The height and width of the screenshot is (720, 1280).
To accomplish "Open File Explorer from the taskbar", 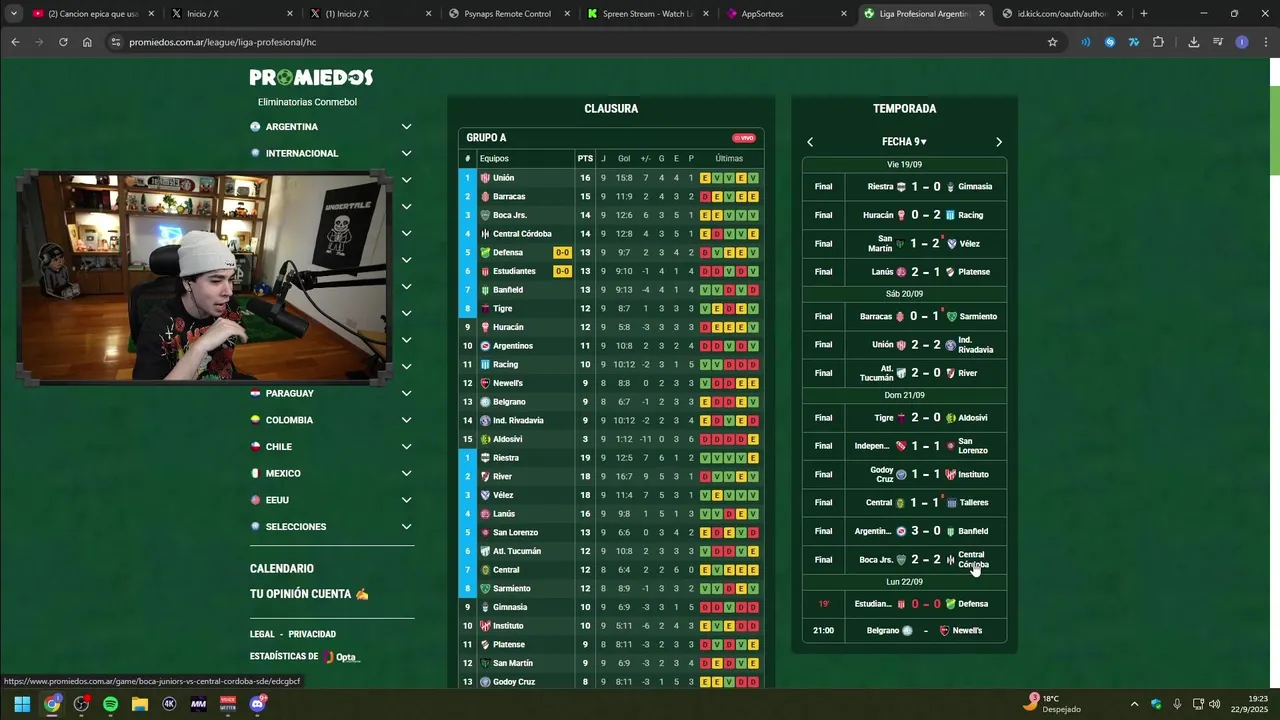I will [x=140, y=704].
